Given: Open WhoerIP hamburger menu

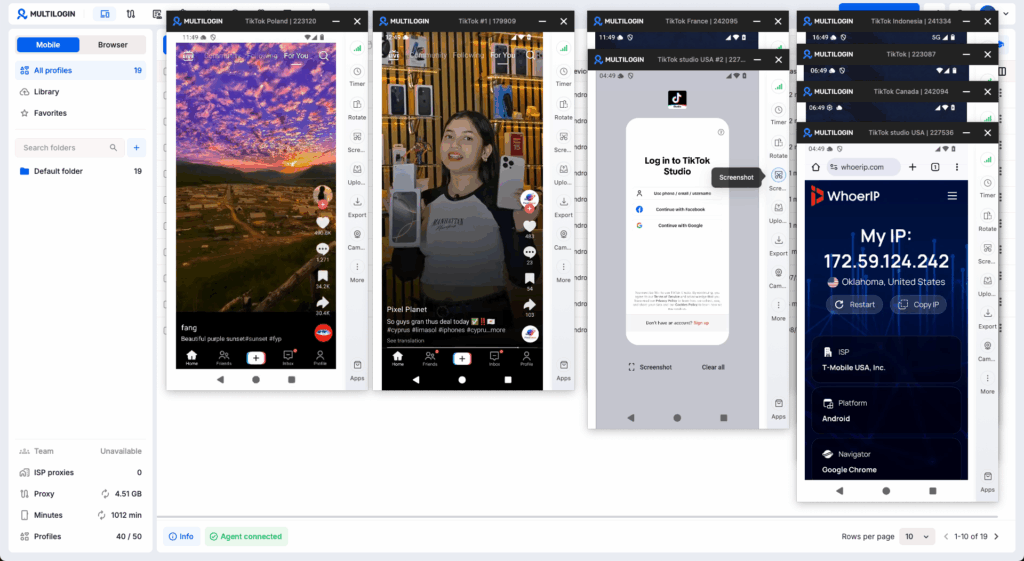Looking at the screenshot, I should pos(952,196).
